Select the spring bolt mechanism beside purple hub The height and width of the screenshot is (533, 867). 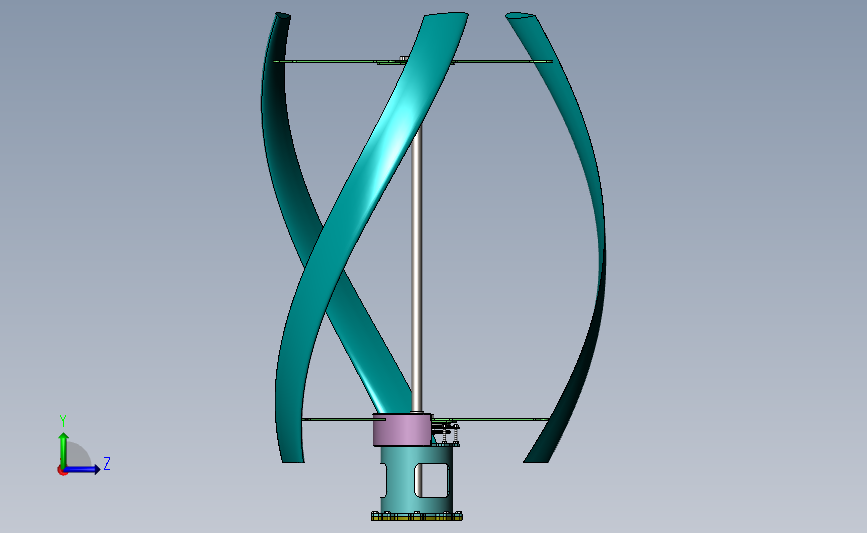(447, 433)
